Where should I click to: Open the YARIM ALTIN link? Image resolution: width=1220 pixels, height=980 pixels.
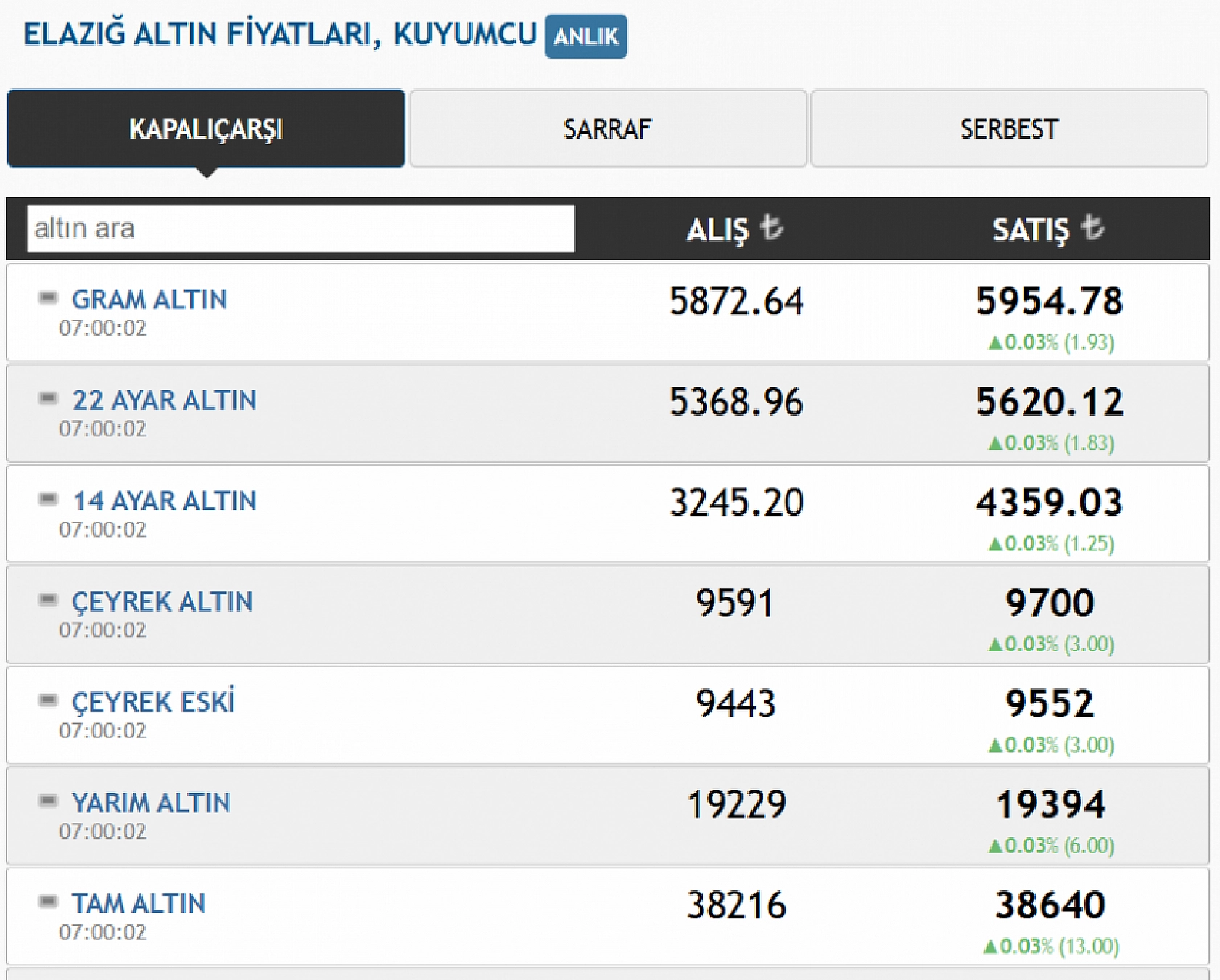(x=152, y=802)
